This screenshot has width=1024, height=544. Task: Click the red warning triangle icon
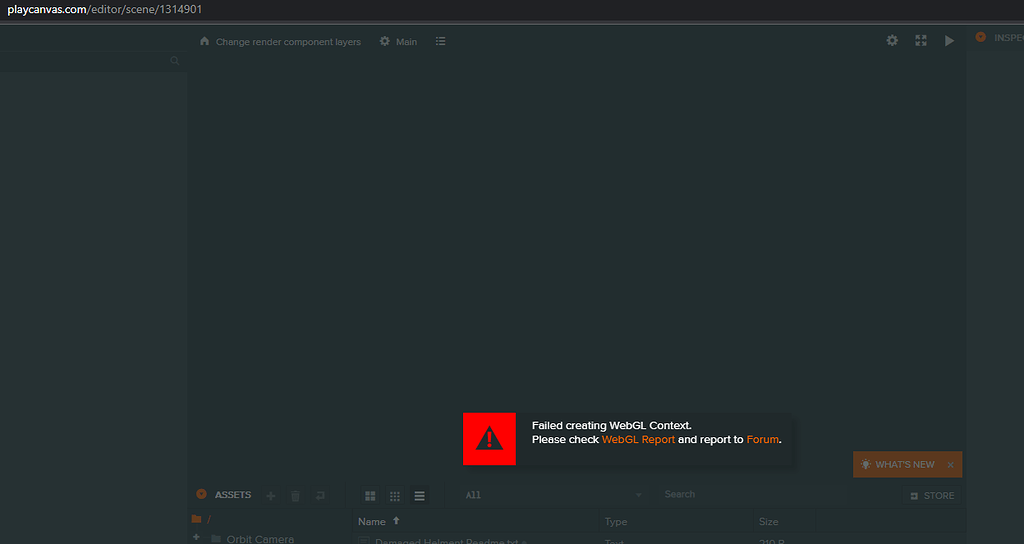pyautogui.click(x=489, y=439)
